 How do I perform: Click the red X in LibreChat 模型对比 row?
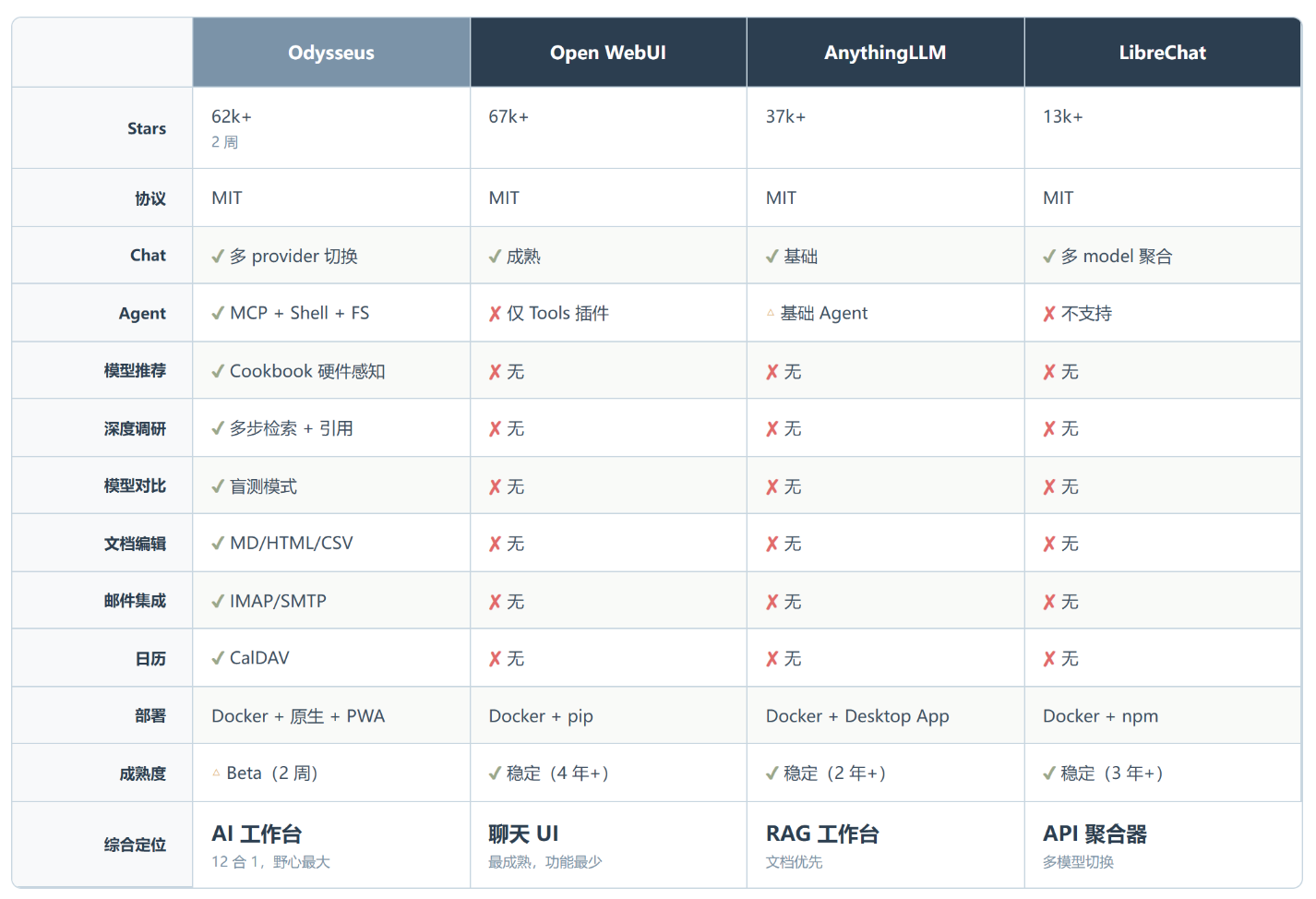point(1049,487)
